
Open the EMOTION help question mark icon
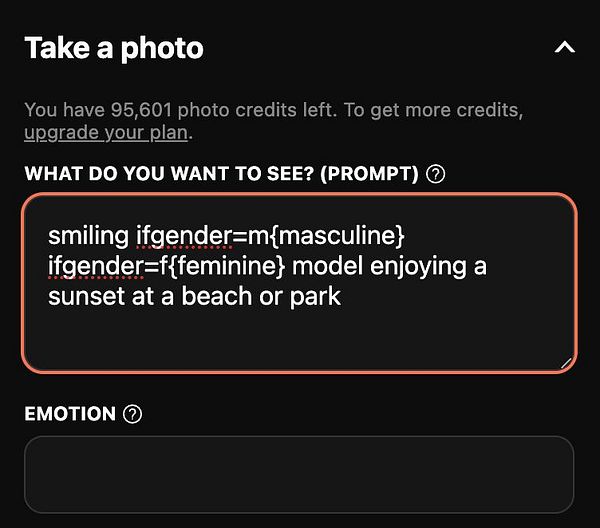(132, 414)
